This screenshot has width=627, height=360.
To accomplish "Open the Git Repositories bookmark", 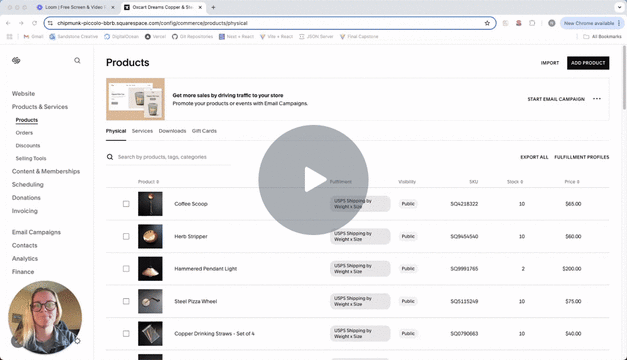I will pyautogui.click(x=192, y=36).
